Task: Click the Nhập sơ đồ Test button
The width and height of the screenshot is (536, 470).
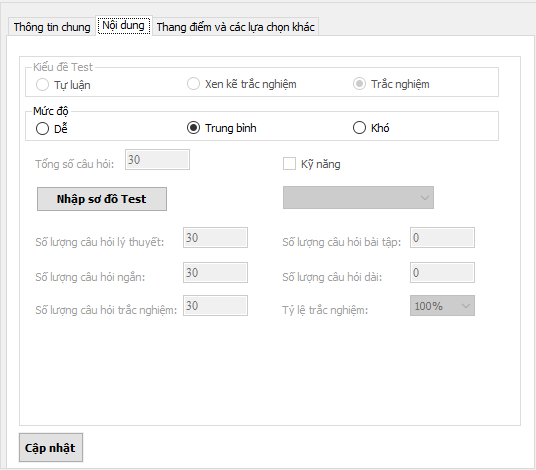Action: point(102,199)
